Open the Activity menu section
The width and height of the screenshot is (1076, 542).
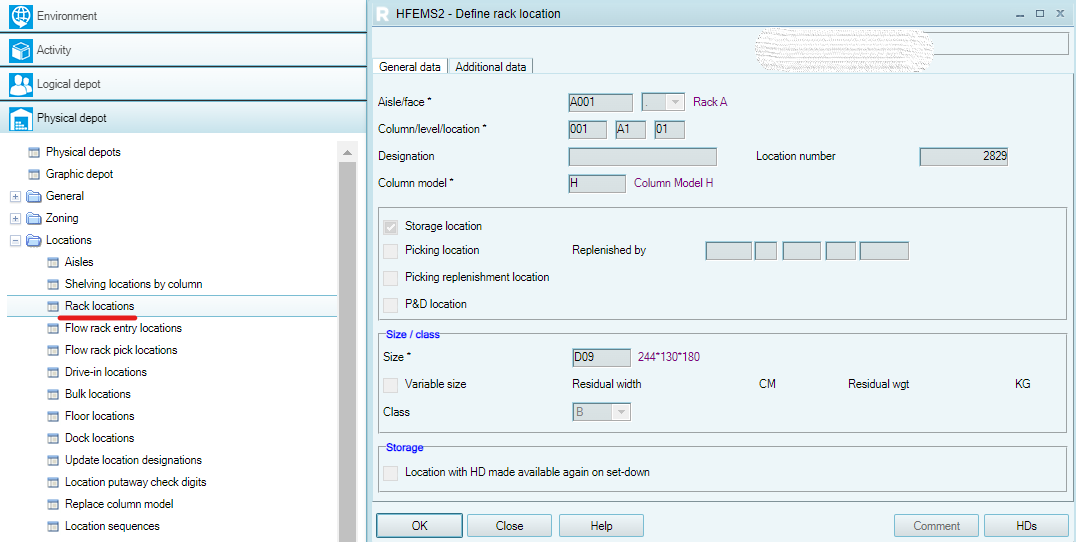pyautogui.click(x=183, y=50)
